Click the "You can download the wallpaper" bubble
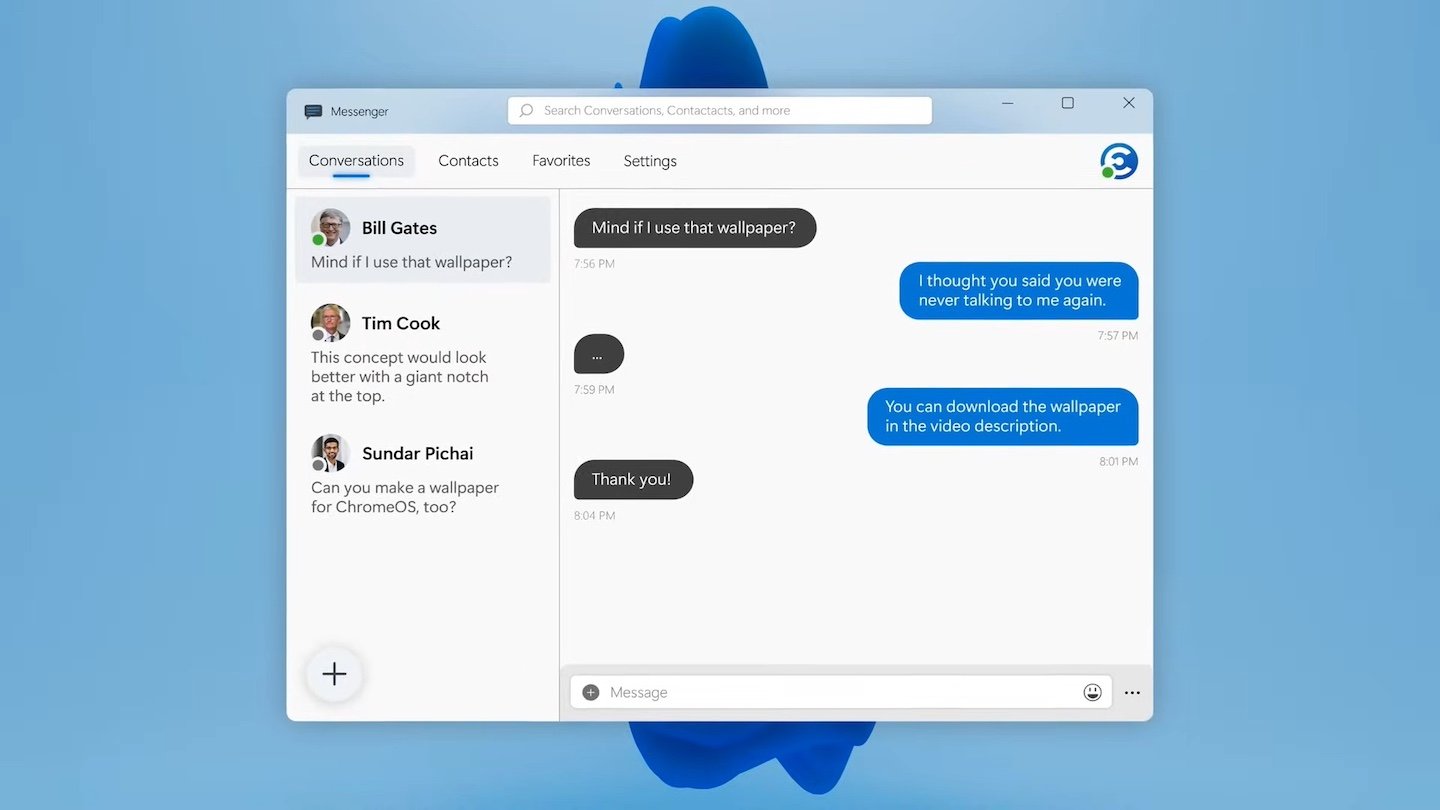Viewport: 1440px width, 810px height. [1003, 416]
